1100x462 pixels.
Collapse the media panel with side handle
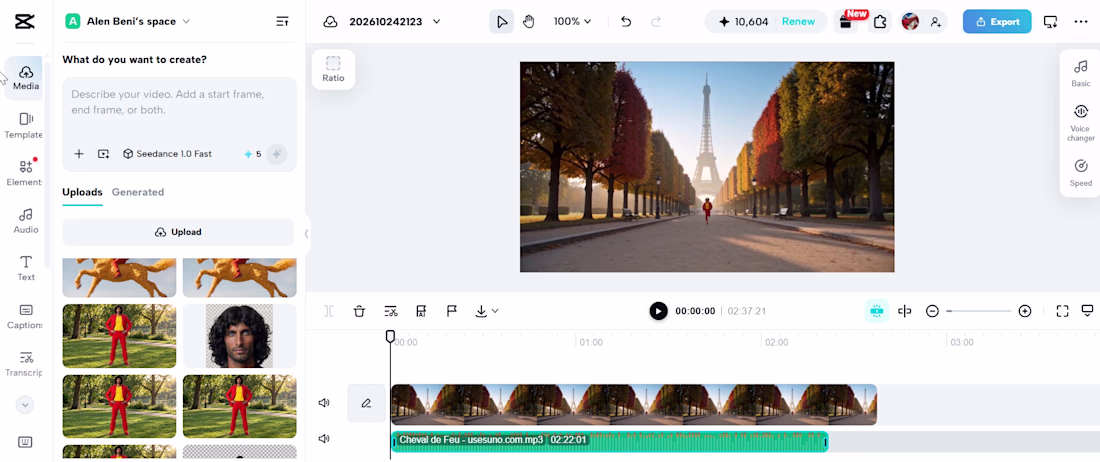(306, 233)
